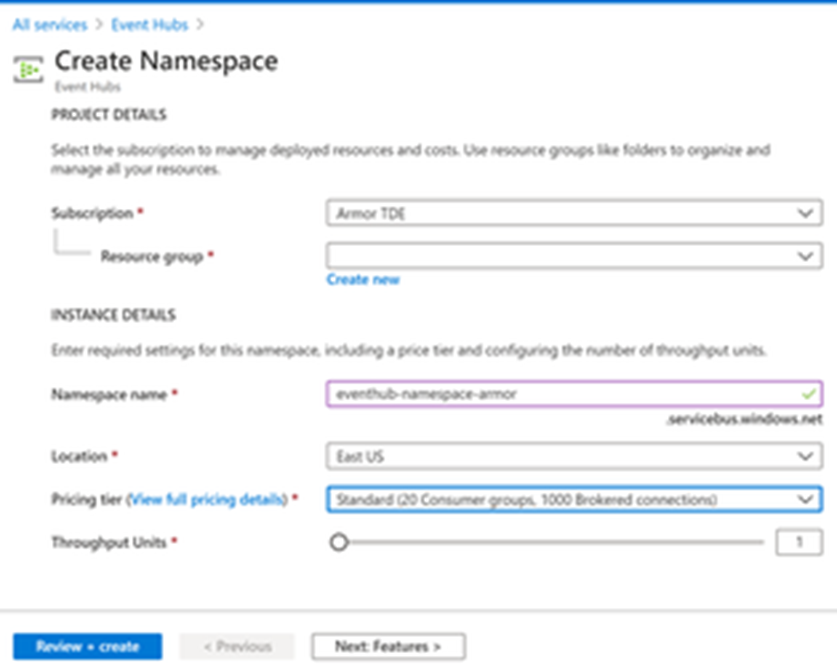Click the .servicebus.windows.net suffix text
Image resolution: width=837 pixels, height=665 pixels.
tap(744, 420)
